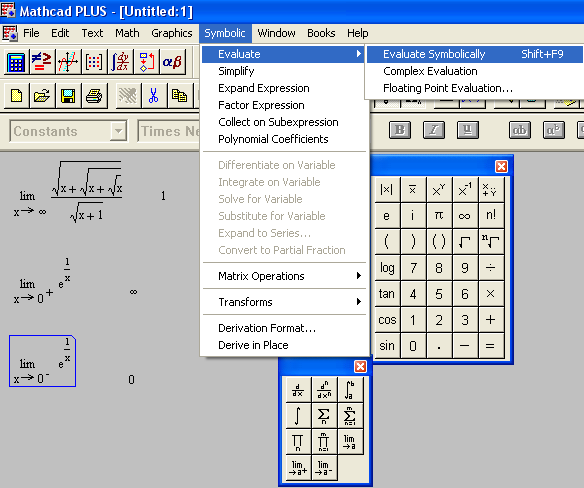584x488 pixels.
Task: Open the Greek symbols palette
Action: point(172,61)
